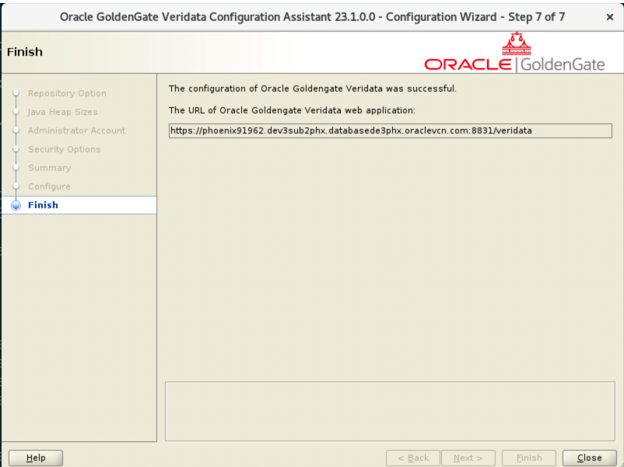This screenshot has height=467, width=624.
Task: Click the greyed-out Finish button
Action: [x=529, y=458]
